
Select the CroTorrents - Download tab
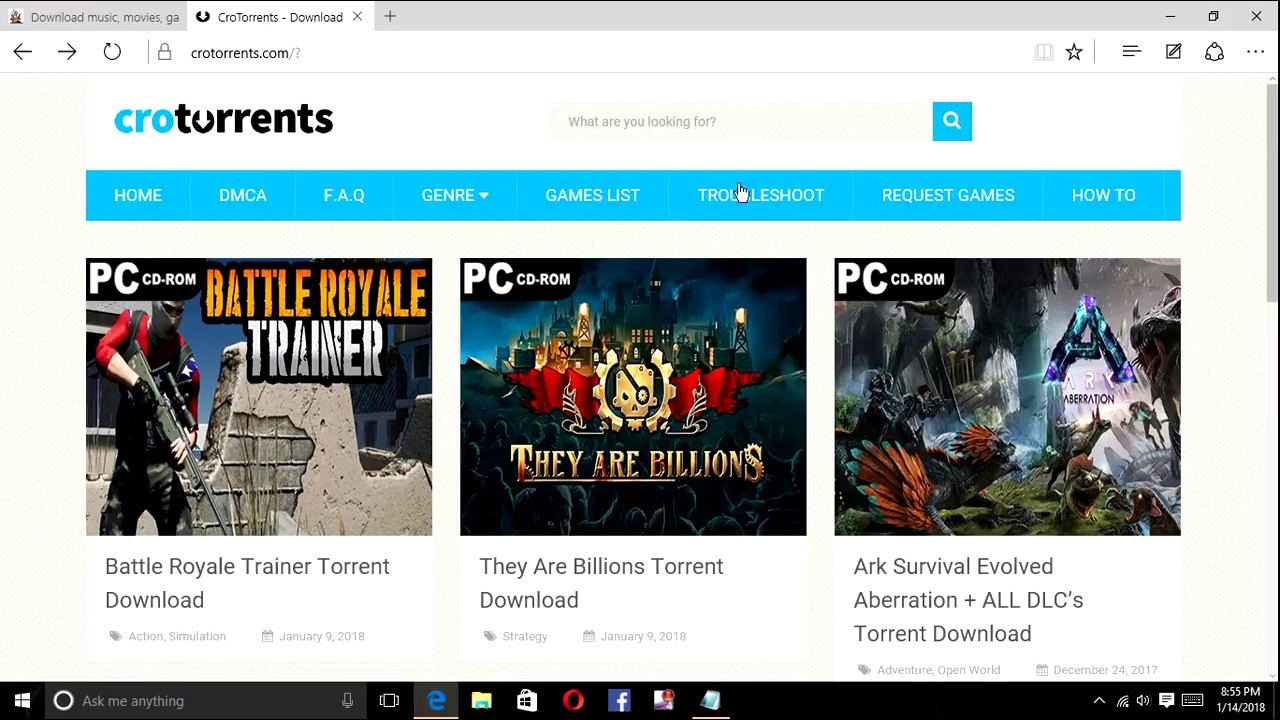(280, 17)
